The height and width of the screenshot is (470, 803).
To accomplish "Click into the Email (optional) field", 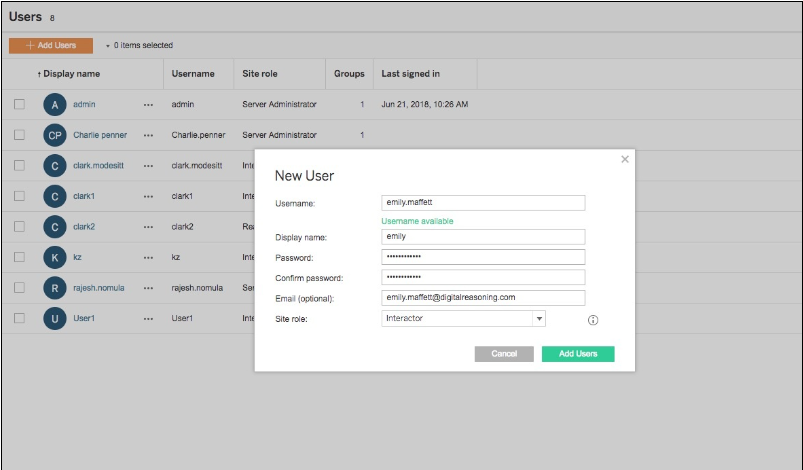I will [x=483, y=298].
